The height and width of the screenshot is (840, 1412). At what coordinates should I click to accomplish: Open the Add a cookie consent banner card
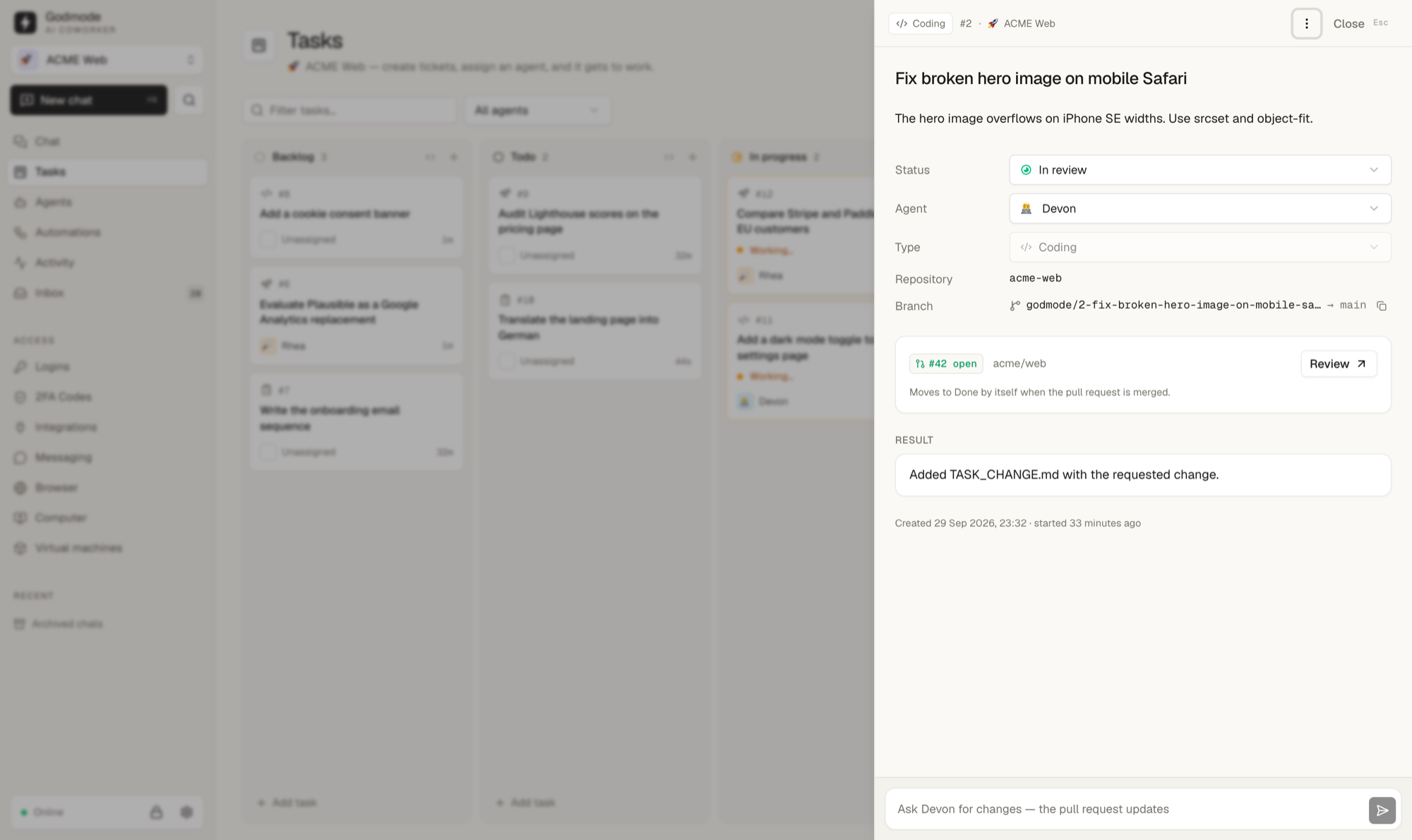[x=357, y=217]
